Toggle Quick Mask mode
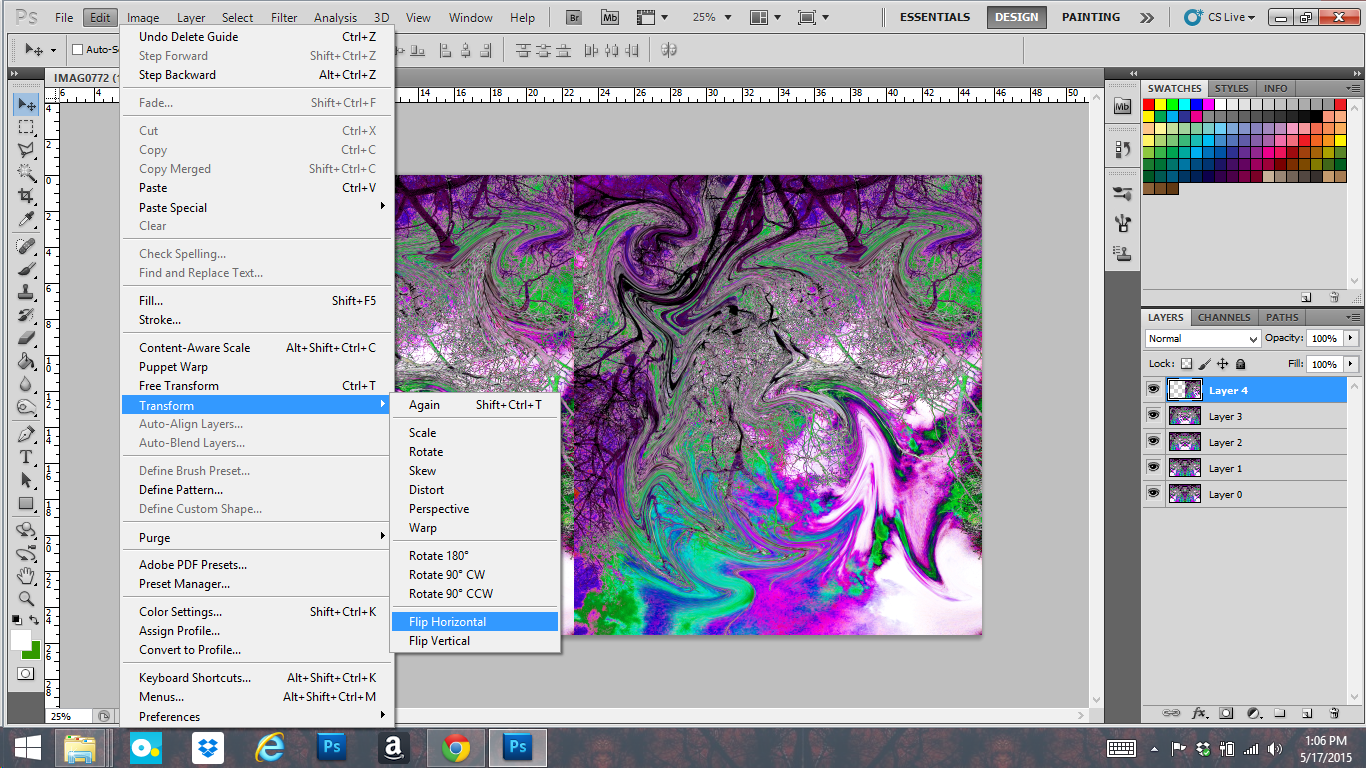 pos(26,673)
